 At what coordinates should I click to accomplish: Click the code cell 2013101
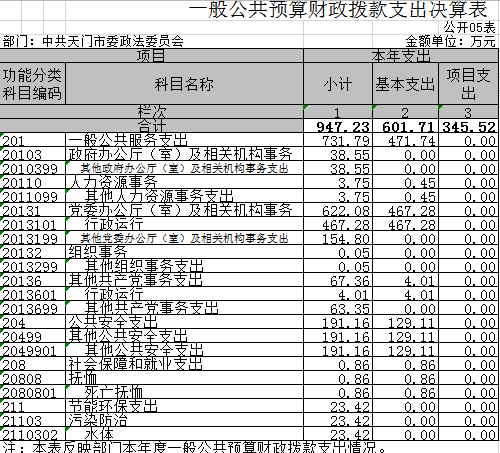point(33,224)
